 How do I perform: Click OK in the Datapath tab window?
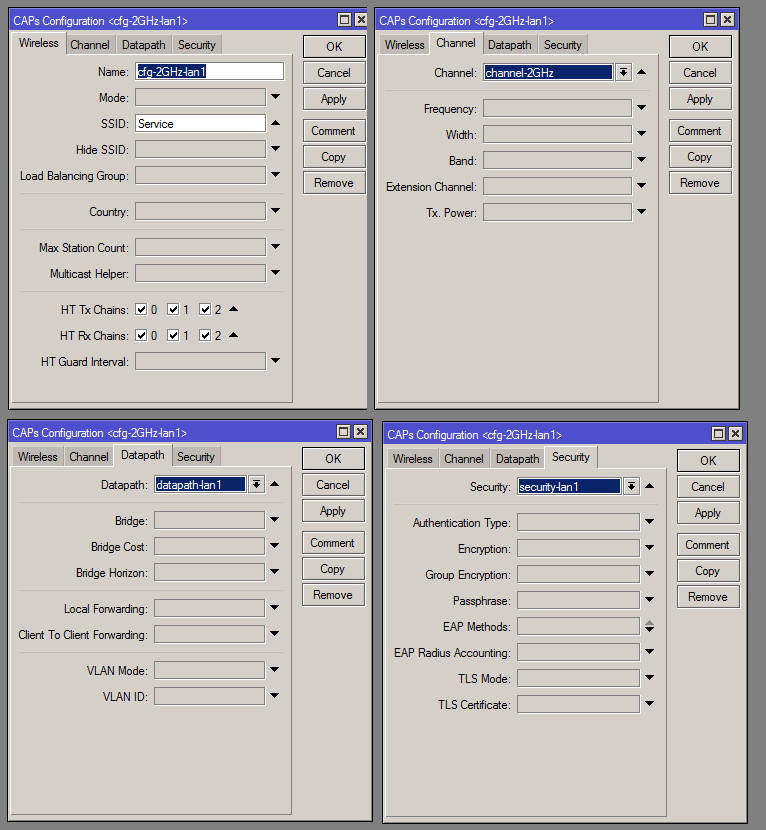(333, 458)
